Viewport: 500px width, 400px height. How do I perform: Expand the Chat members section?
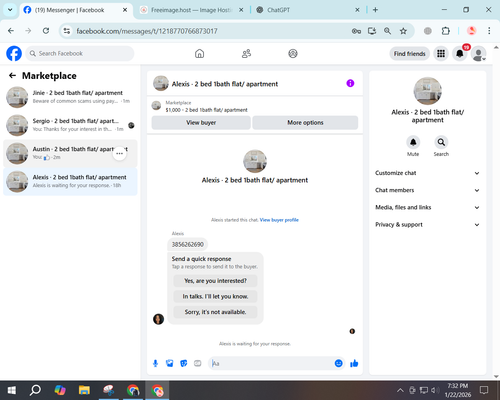click(427, 190)
